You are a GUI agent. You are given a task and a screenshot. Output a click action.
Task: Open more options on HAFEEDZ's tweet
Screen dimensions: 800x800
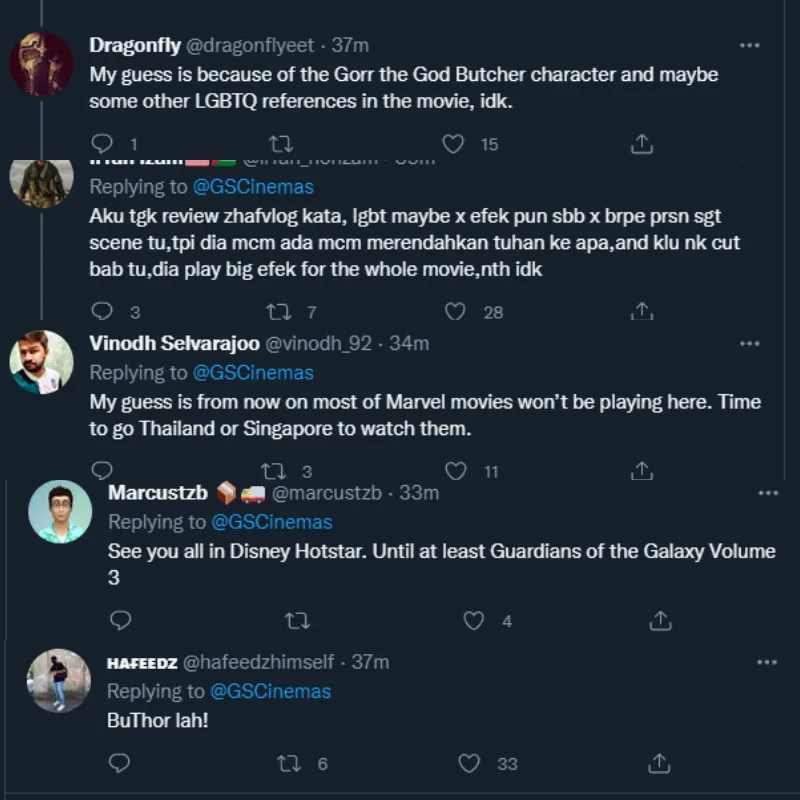(767, 662)
